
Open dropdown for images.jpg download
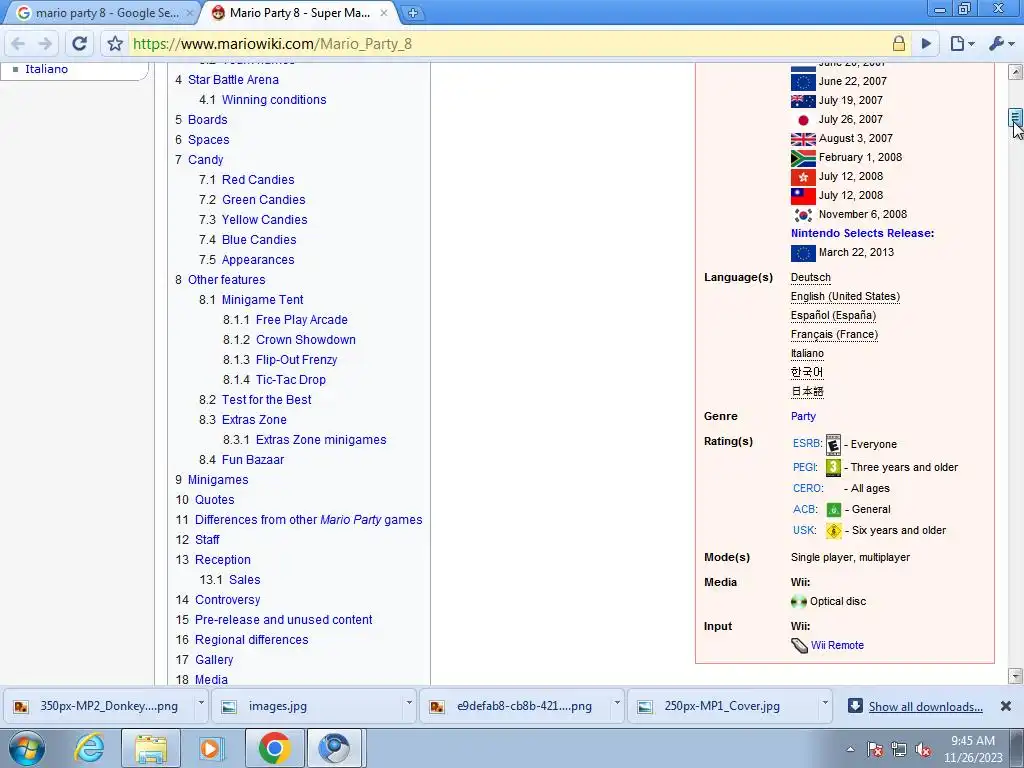[x=409, y=704]
